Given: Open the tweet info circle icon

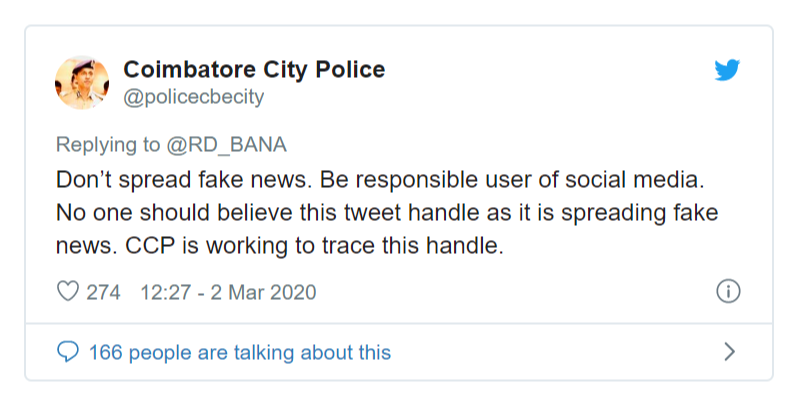Looking at the screenshot, I should pos(728,292).
